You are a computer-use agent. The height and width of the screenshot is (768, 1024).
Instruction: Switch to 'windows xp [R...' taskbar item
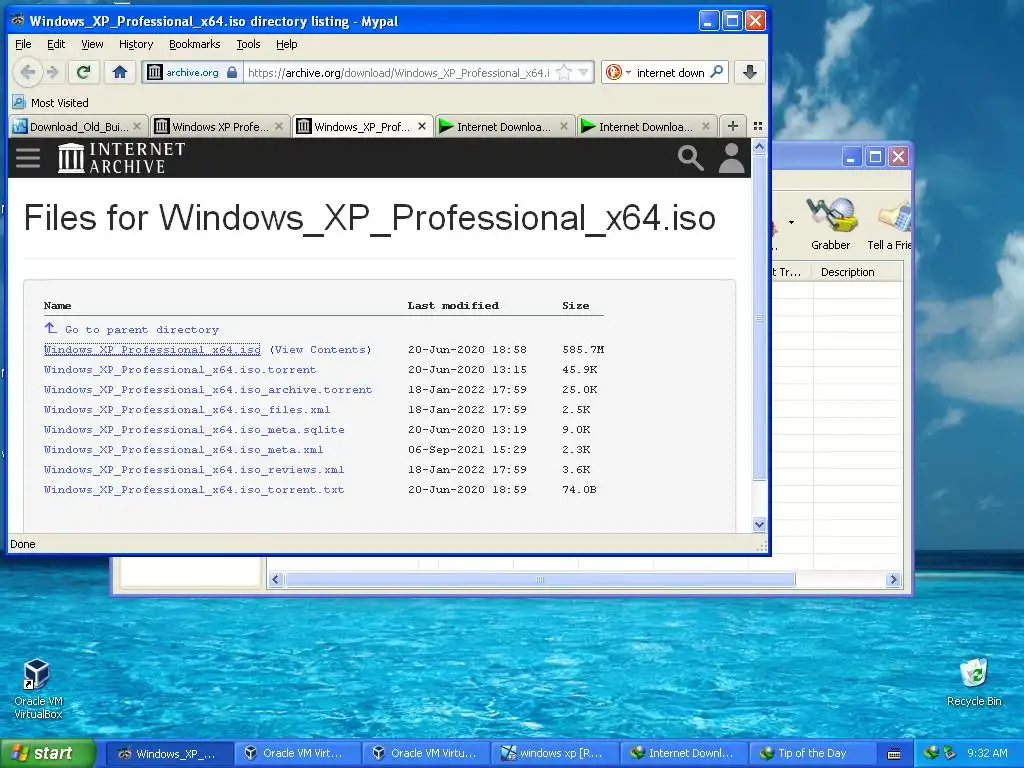tap(553, 753)
